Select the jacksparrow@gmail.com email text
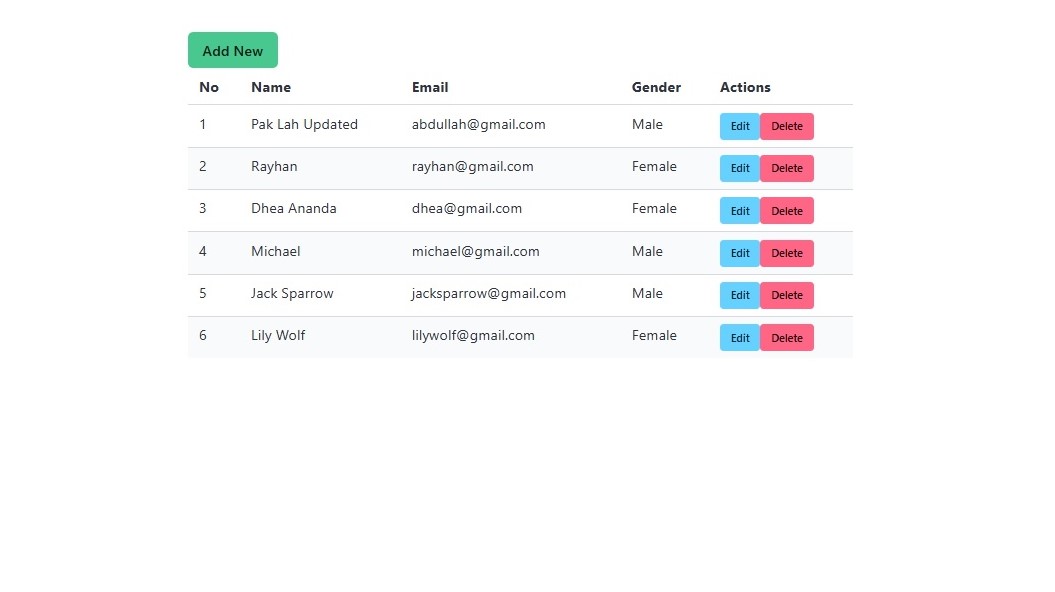Viewport: 1055px width, 592px height. coord(489,294)
